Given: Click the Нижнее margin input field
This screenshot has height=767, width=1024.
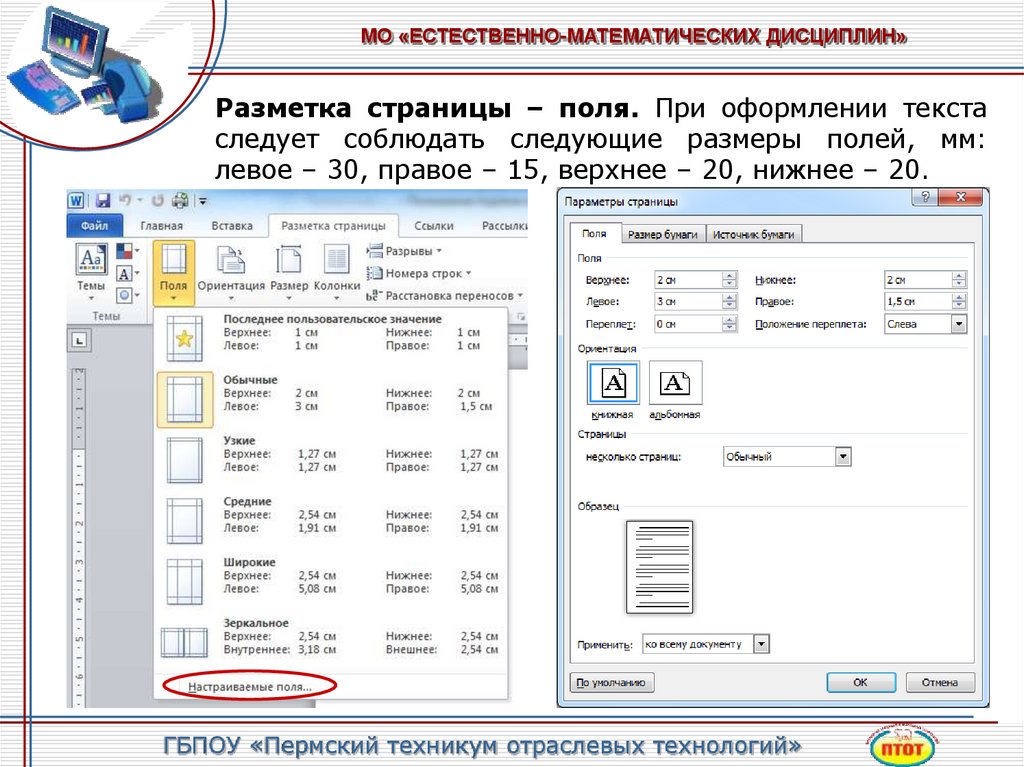Looking at the screenshot, I should click(x=918, y=280).
